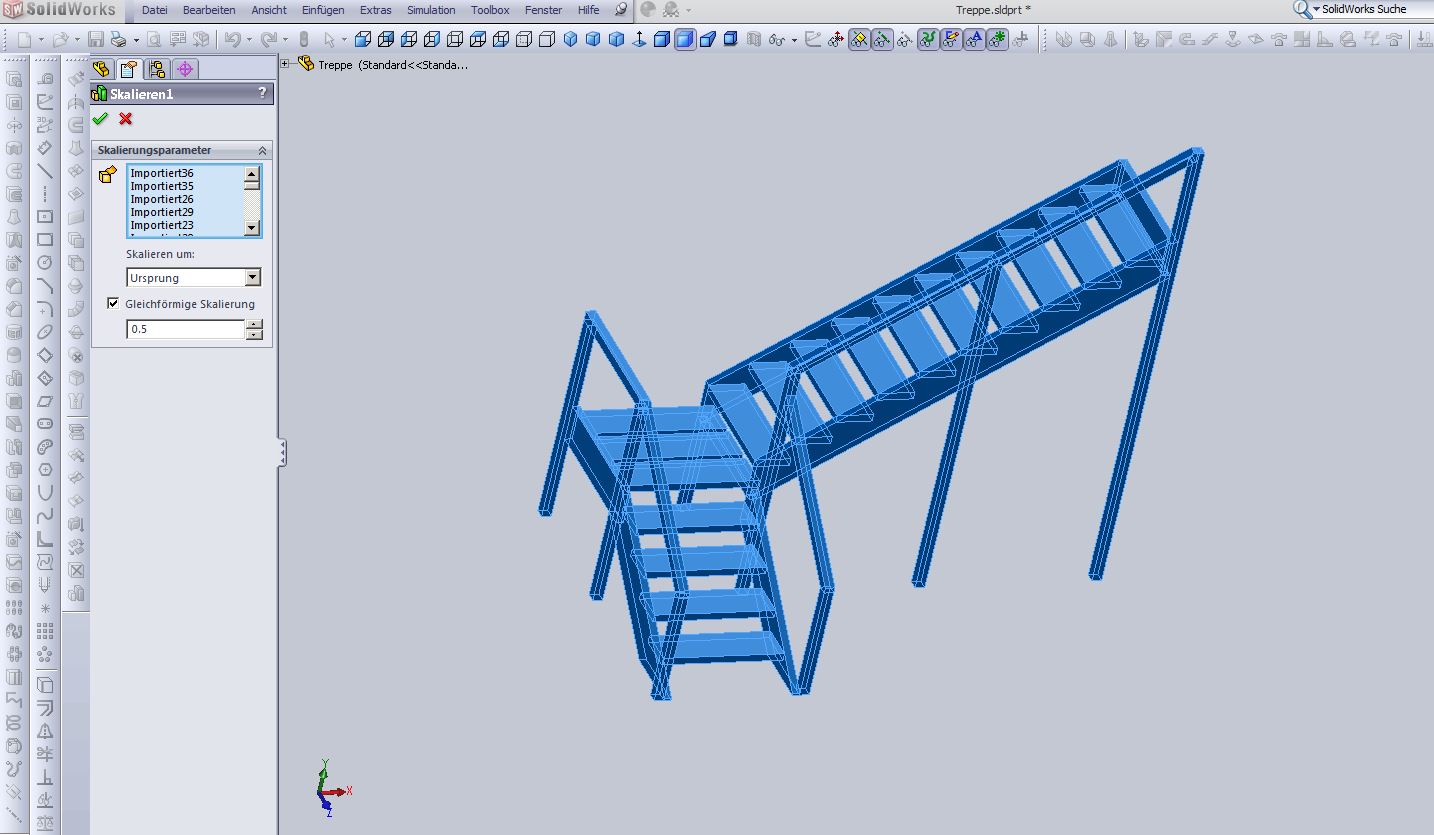The image size is (1434, 835).
Task: Click the Redo arrow icon
Action: [x=268, y=40]
